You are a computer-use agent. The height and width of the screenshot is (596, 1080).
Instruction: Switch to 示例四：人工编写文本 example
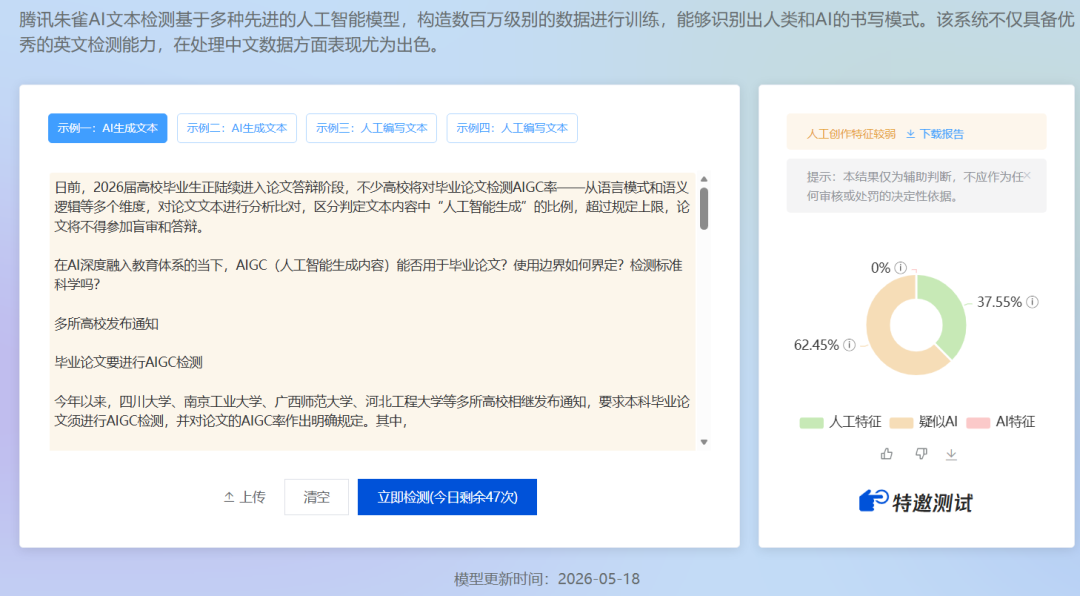tap(512, 128)
